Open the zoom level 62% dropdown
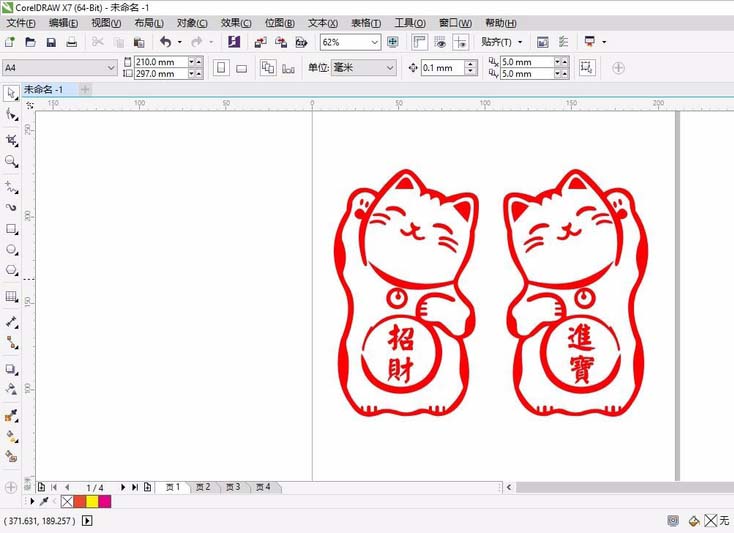Viewport: 734px width, 533px height. pos(375,42)
